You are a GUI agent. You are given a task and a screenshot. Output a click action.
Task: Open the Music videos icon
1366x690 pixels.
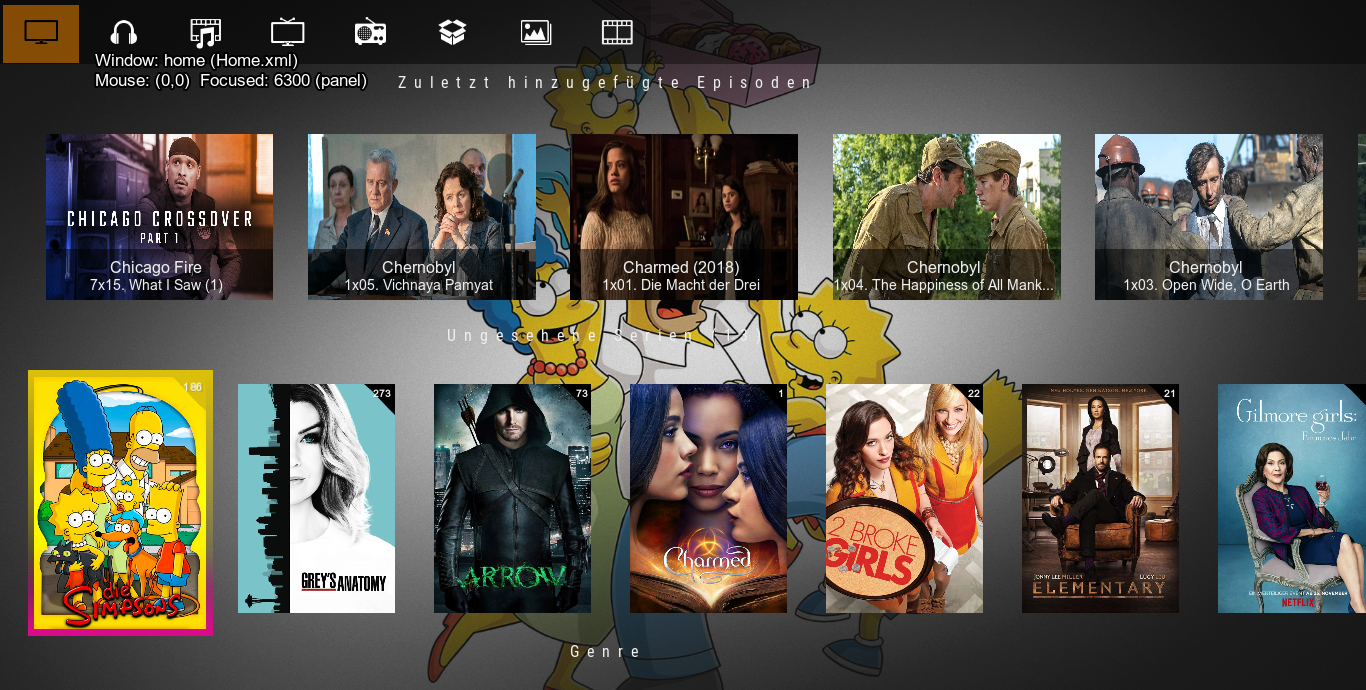click(x=205, y=33)
